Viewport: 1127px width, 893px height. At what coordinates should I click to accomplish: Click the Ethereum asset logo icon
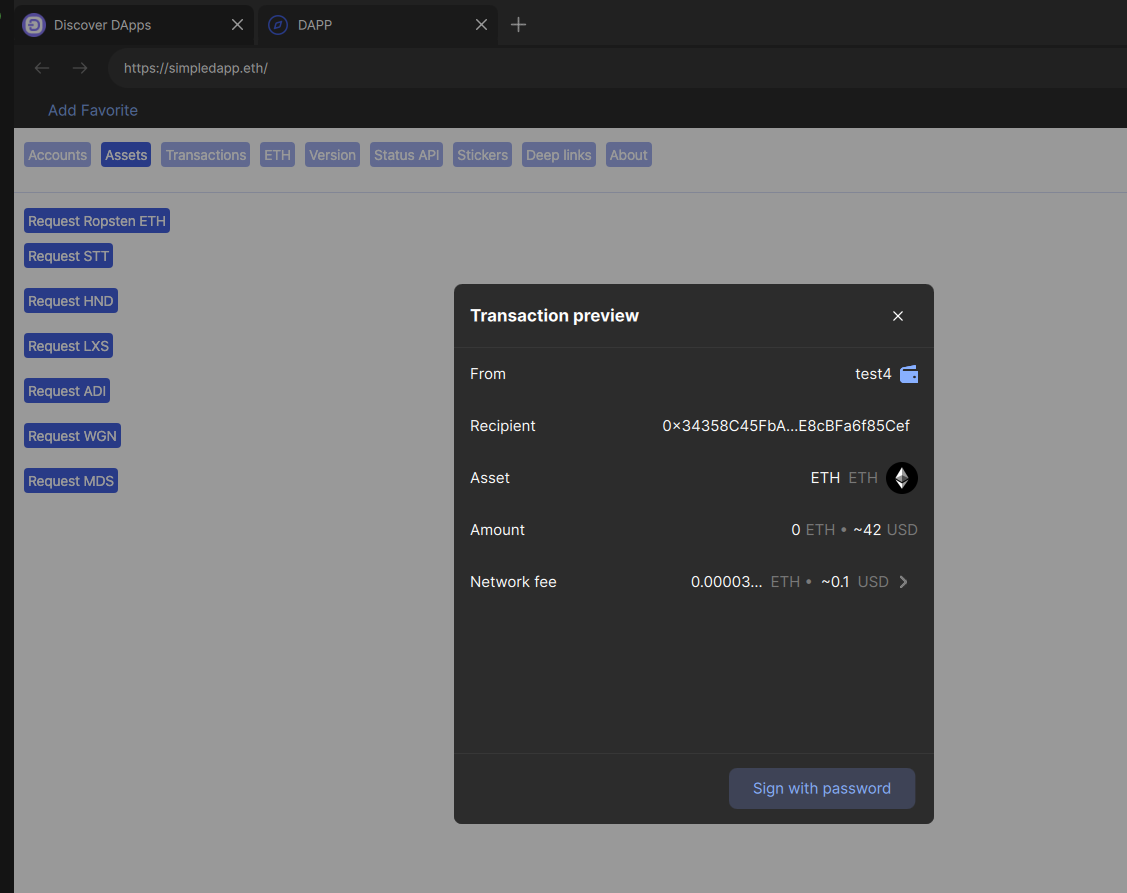(902, 478)
